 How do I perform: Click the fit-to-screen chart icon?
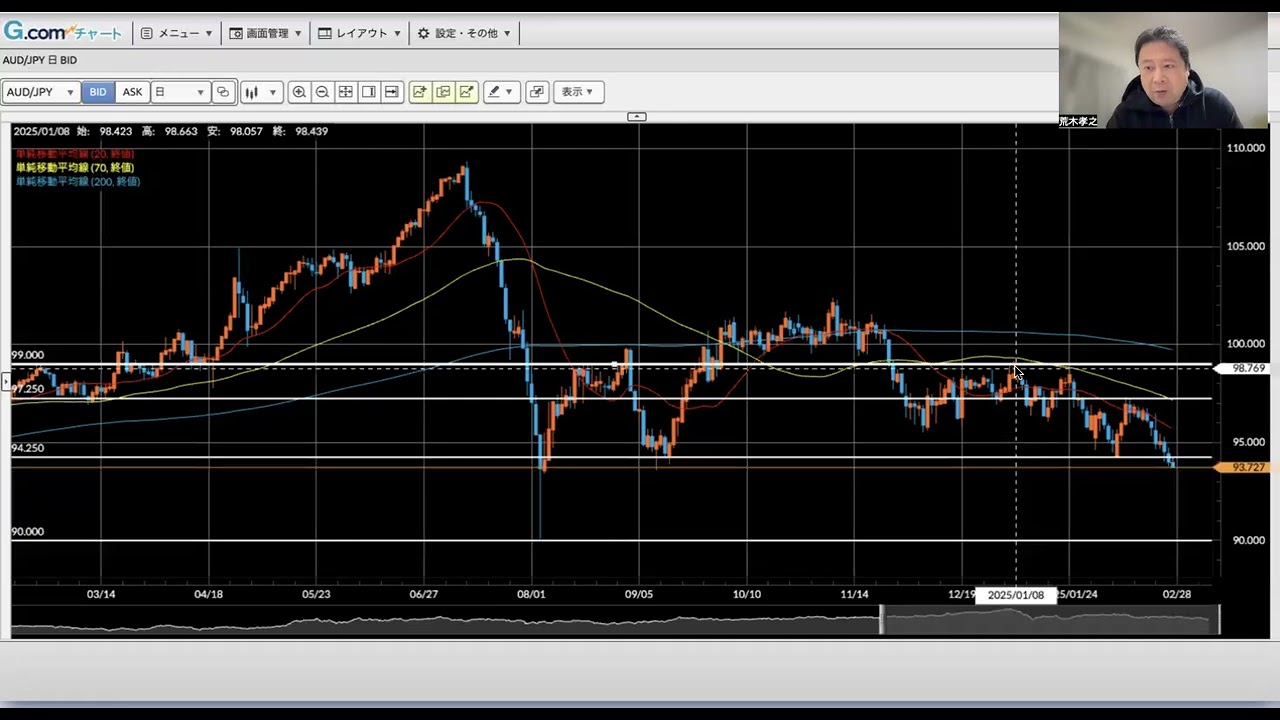[x=345, y=92]
